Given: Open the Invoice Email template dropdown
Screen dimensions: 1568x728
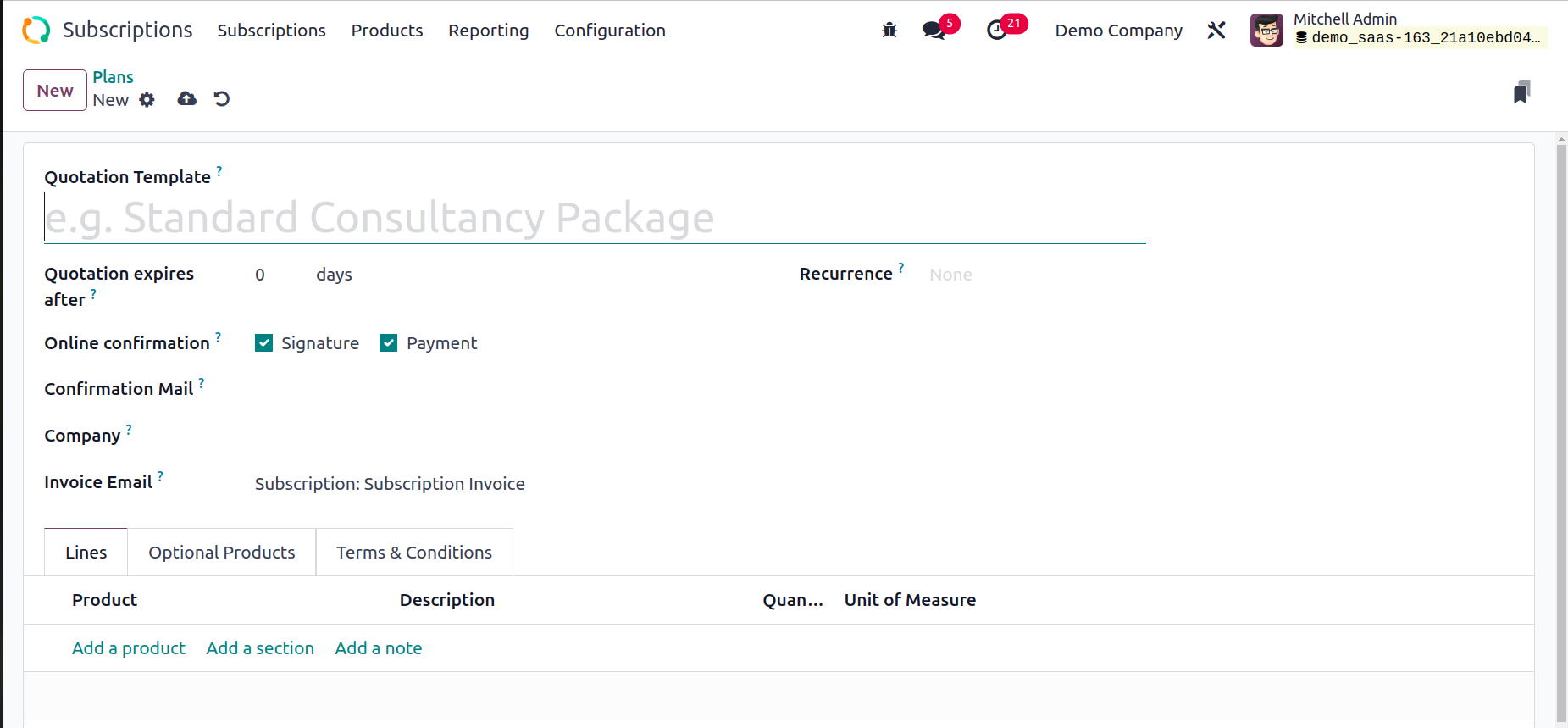Looking at the screenshot, I should (x=390, y=484).
